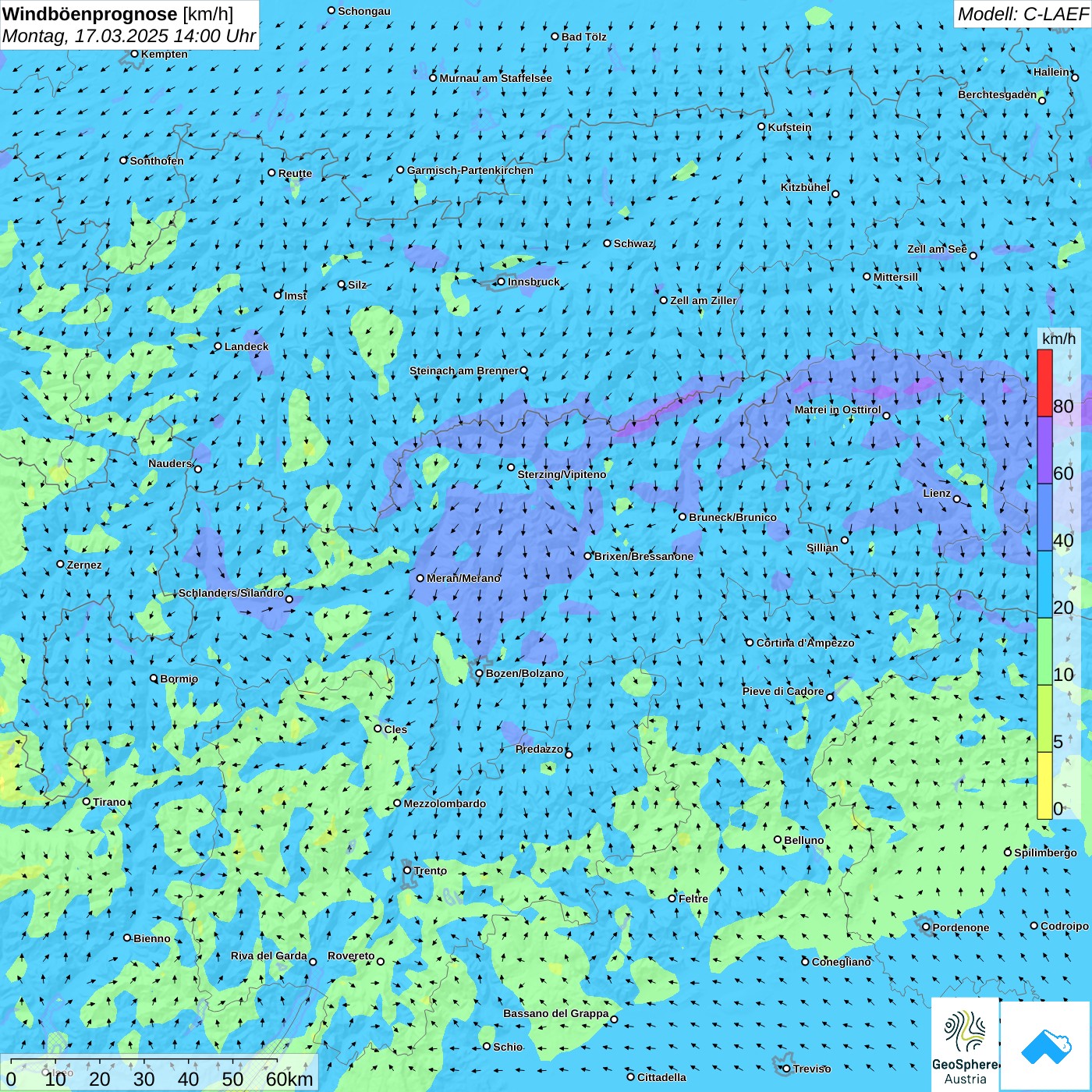The height and width of the screenshot is (1092, 1092).
Task: Click the Kufstein city label
Action: tap(789, 127)
